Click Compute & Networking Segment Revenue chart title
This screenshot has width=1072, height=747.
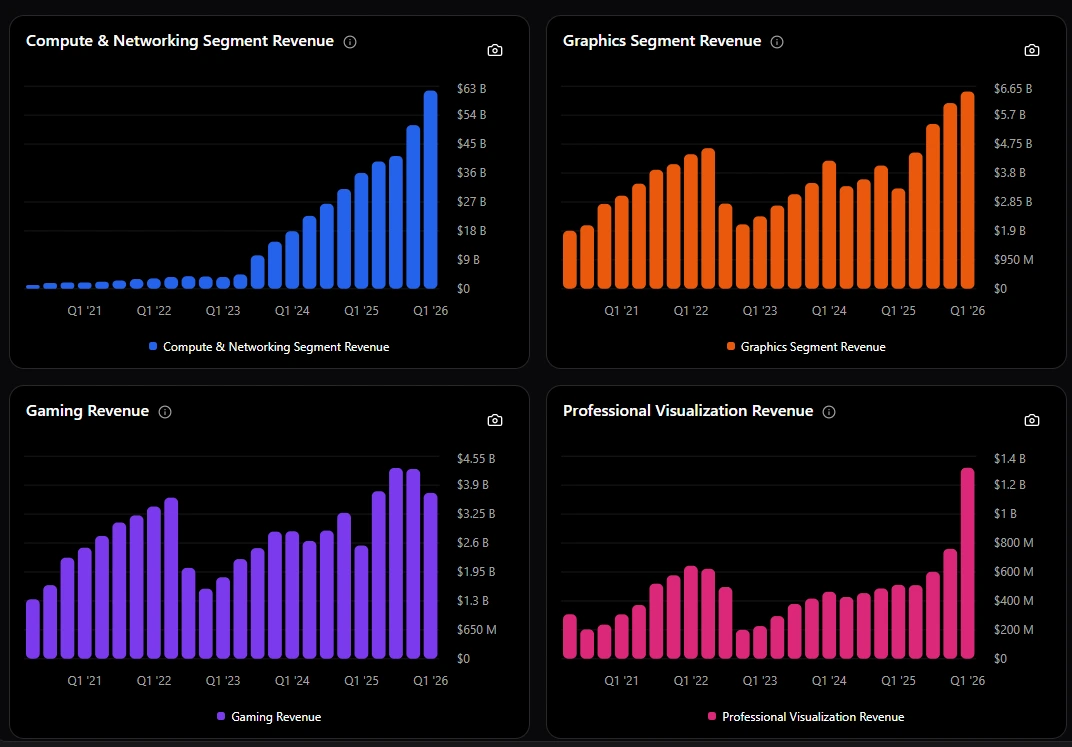[x=180, y=41]
